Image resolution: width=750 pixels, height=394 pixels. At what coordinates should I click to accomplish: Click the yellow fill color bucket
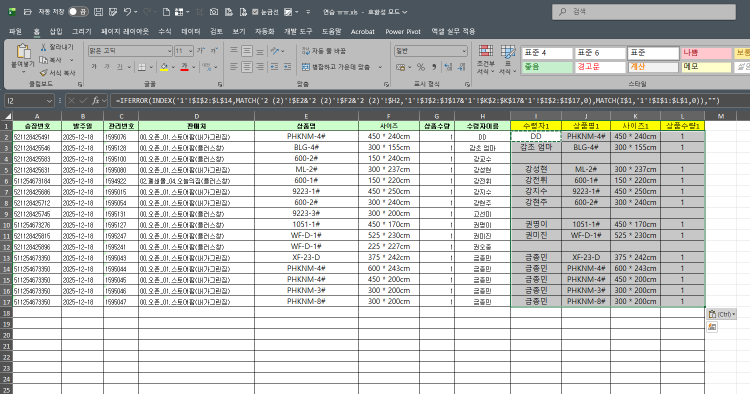(x=164, y=67)
